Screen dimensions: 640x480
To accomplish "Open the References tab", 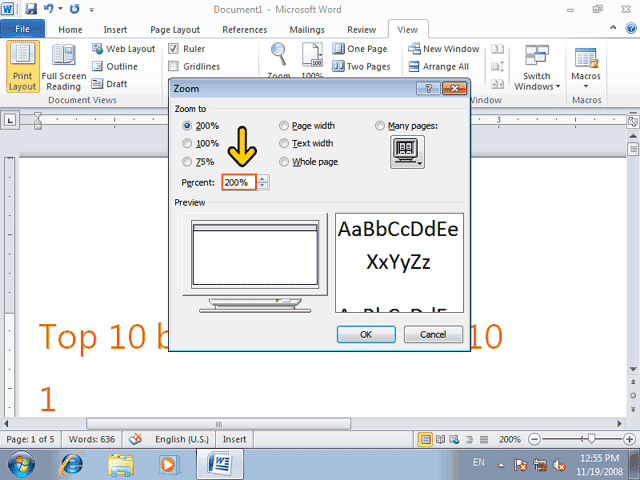I will point(244,30).
